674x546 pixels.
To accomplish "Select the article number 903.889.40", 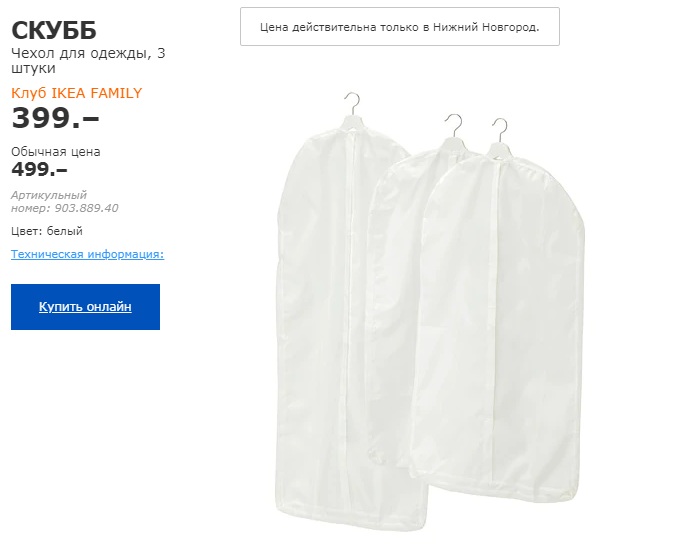I will [86, 208].
